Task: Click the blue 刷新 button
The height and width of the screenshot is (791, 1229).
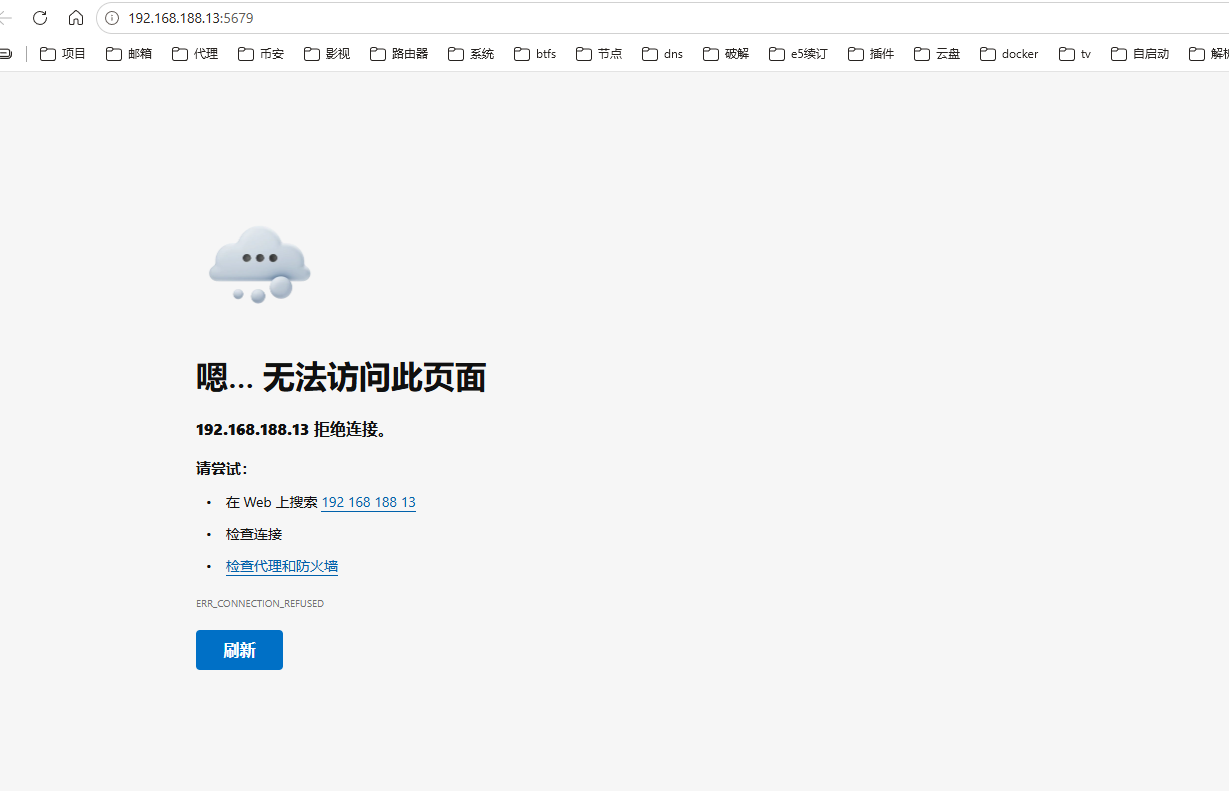Action: tap(239, 650)
